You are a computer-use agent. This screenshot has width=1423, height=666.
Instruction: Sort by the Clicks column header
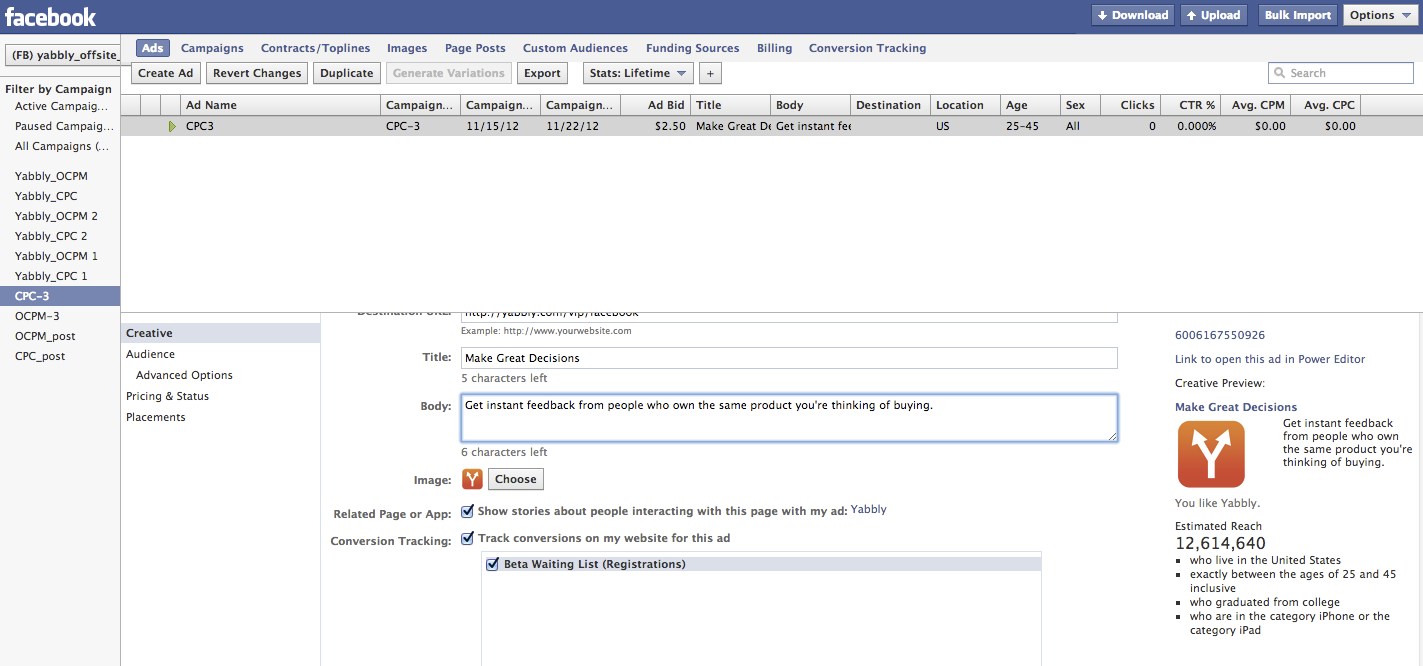coord(1130,105)
